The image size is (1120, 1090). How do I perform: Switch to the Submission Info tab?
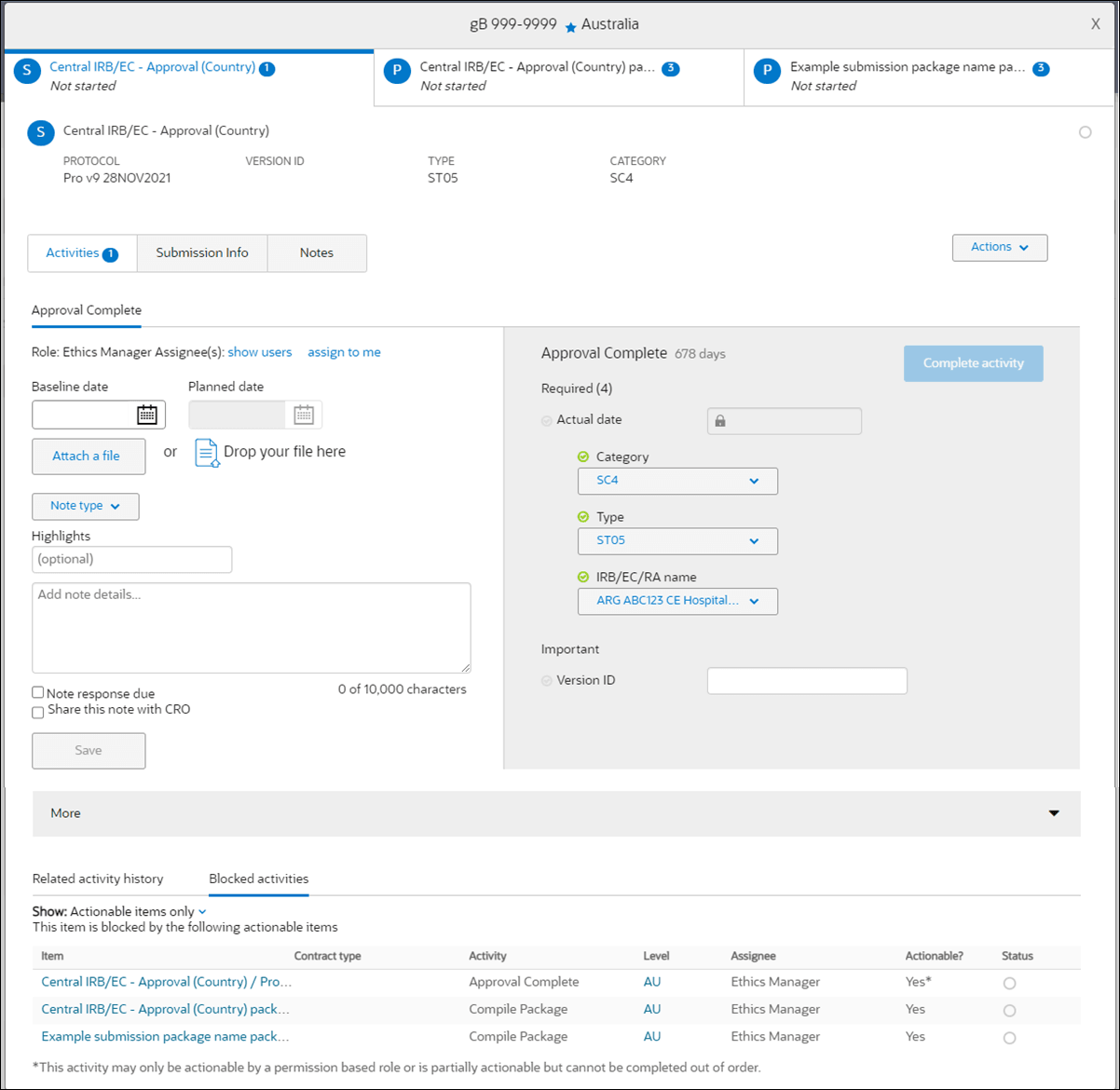201,252
